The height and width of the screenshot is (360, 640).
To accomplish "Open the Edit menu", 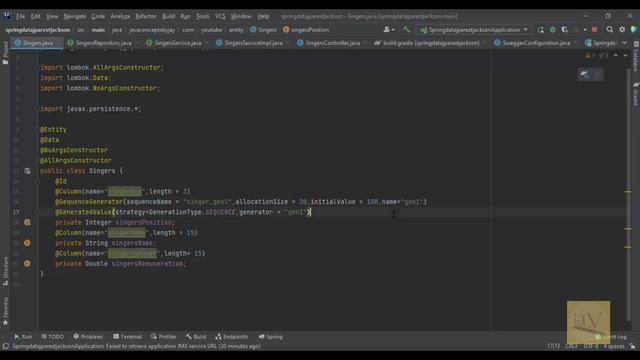I will pos(36,16).
